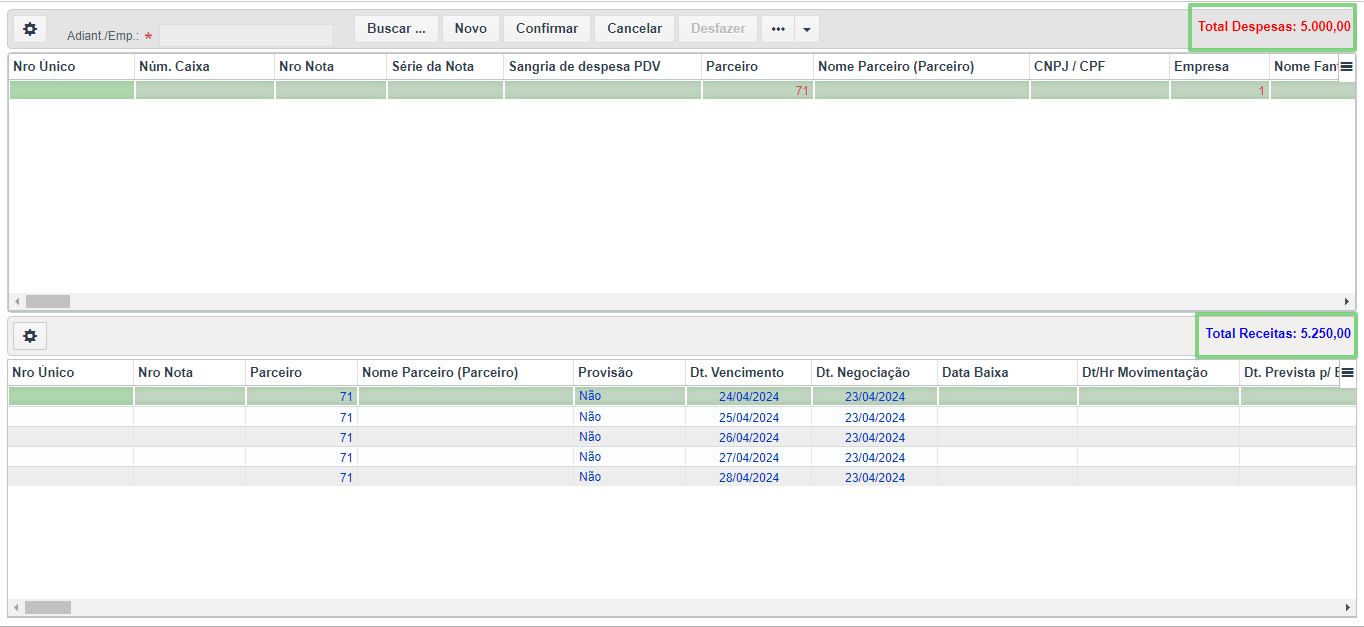Click Total Receitas: 5.250,00 label

[1278, 333]
